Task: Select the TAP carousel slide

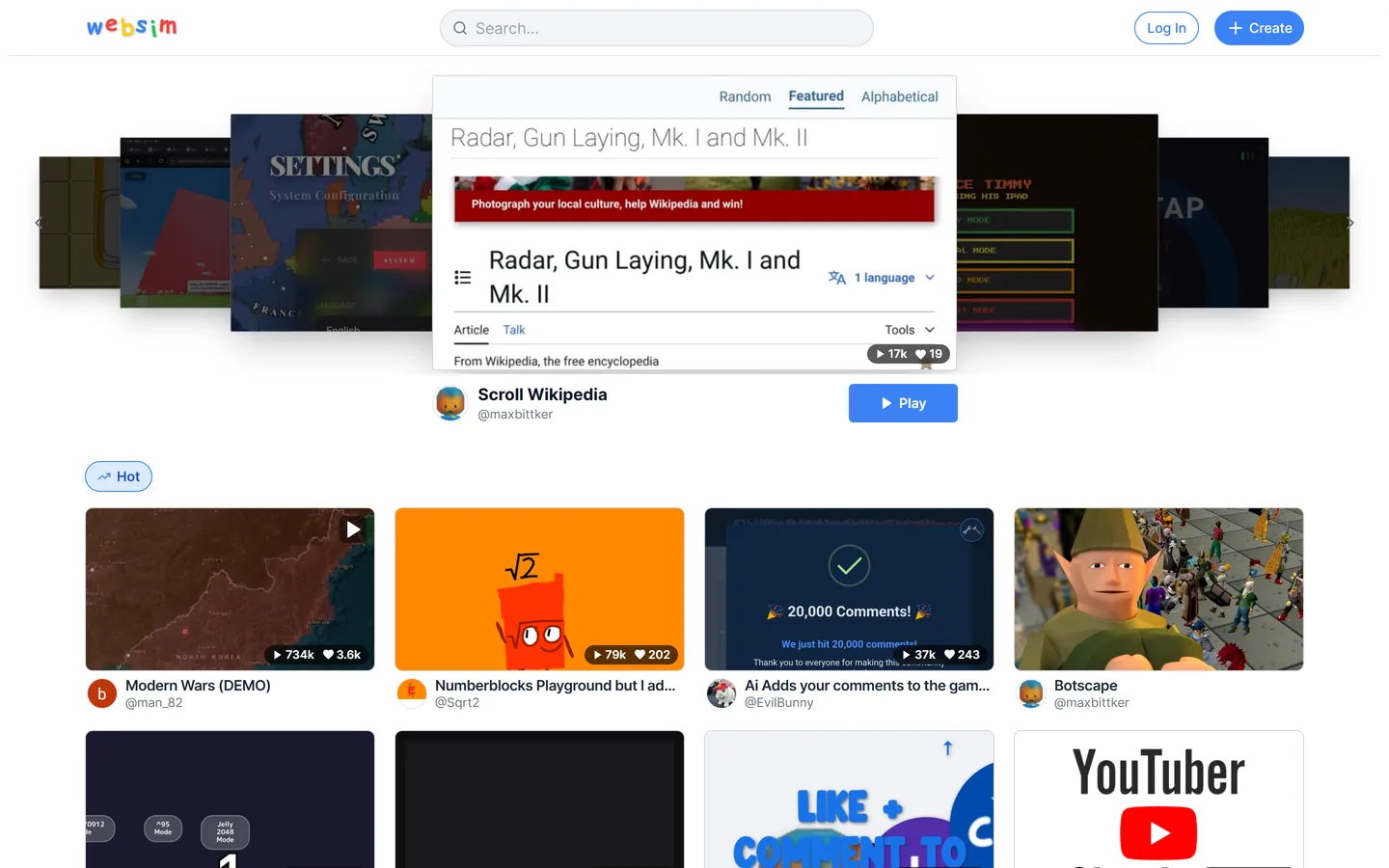Action: (1213, 223)
